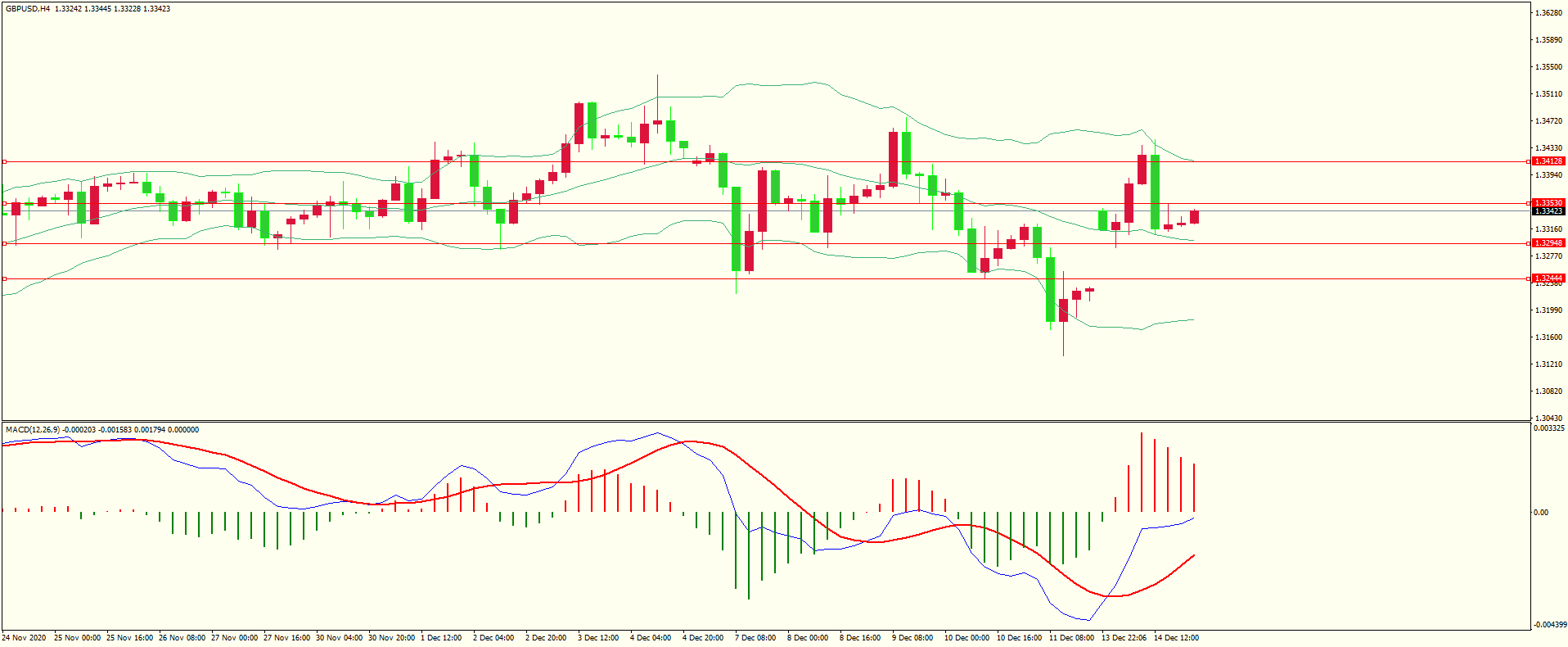Click the 1.36280 price axis label
Viewport: 1568px width, 647px height.
(1548, 13)
